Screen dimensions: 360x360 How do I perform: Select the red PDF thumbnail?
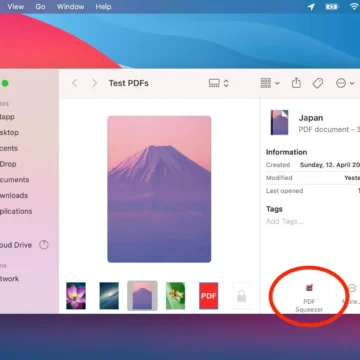[209, 296]
